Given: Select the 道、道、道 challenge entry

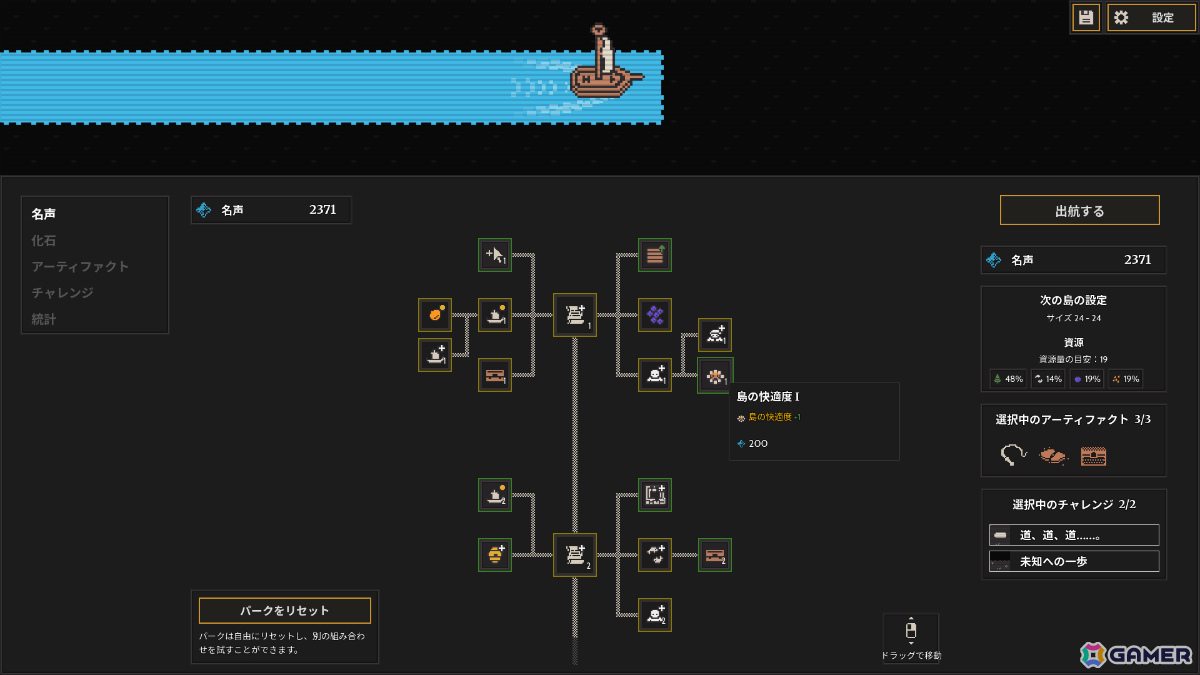Looking at the screenshot, I should click(x=1074, y=535).
